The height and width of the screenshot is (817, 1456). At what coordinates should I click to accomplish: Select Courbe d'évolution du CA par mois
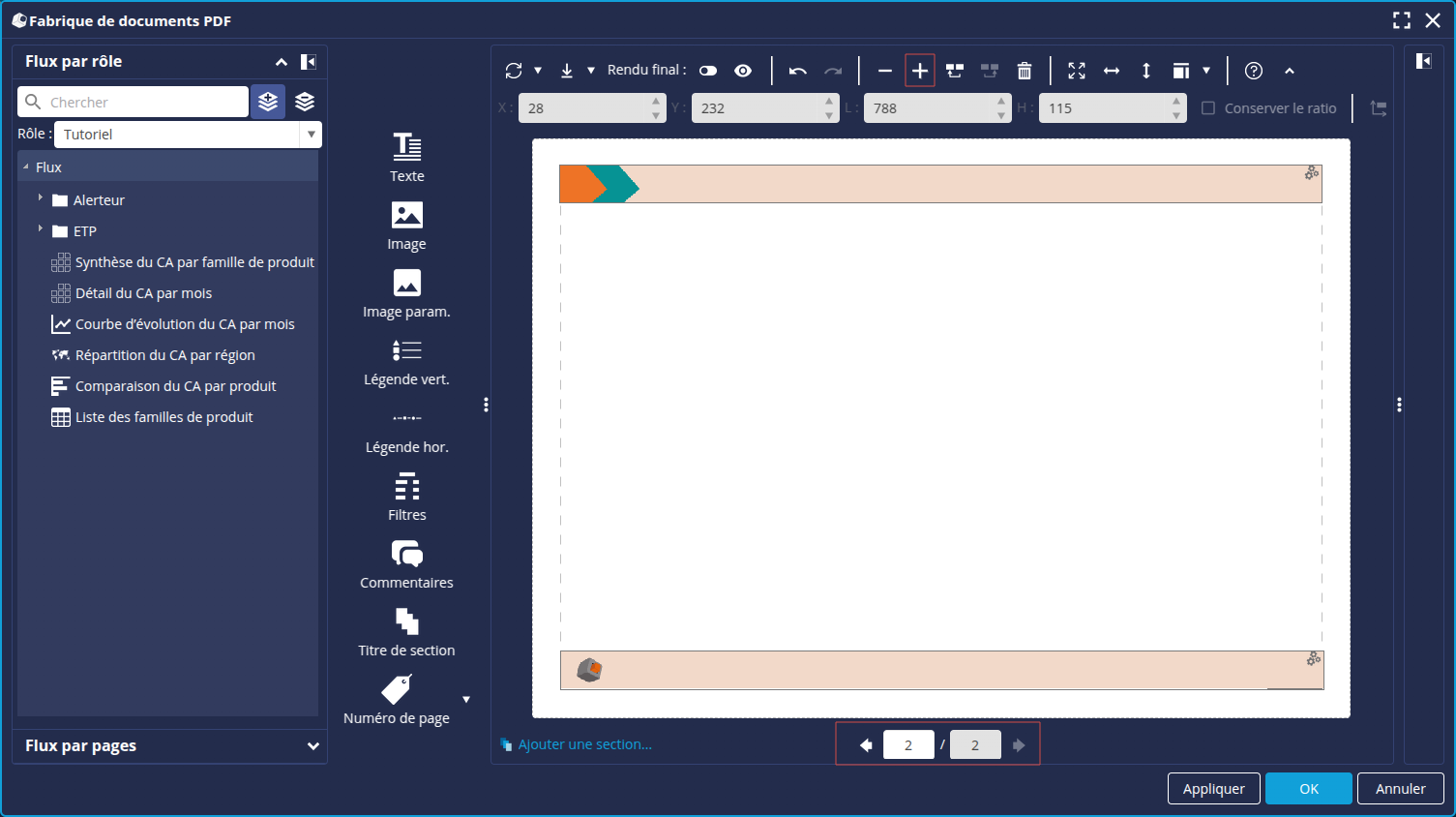(185, 324)
